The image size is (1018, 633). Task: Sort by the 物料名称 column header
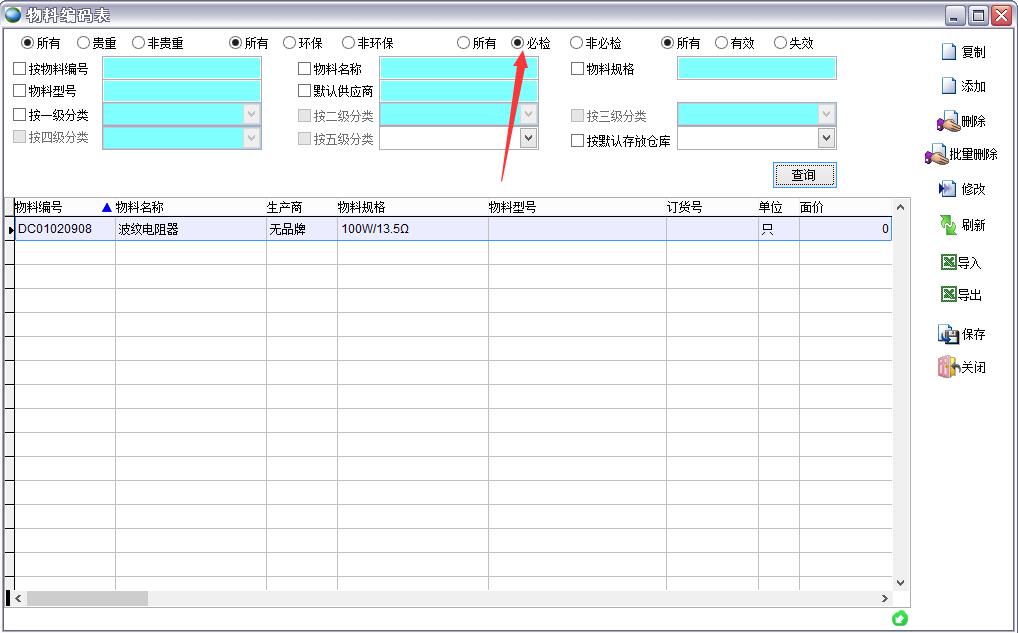tap(140, 207)
